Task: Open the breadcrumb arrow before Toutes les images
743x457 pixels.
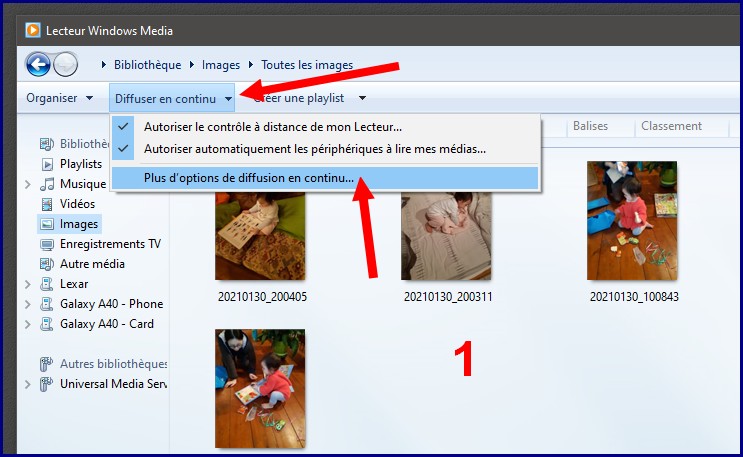Action: coord(251,64)
